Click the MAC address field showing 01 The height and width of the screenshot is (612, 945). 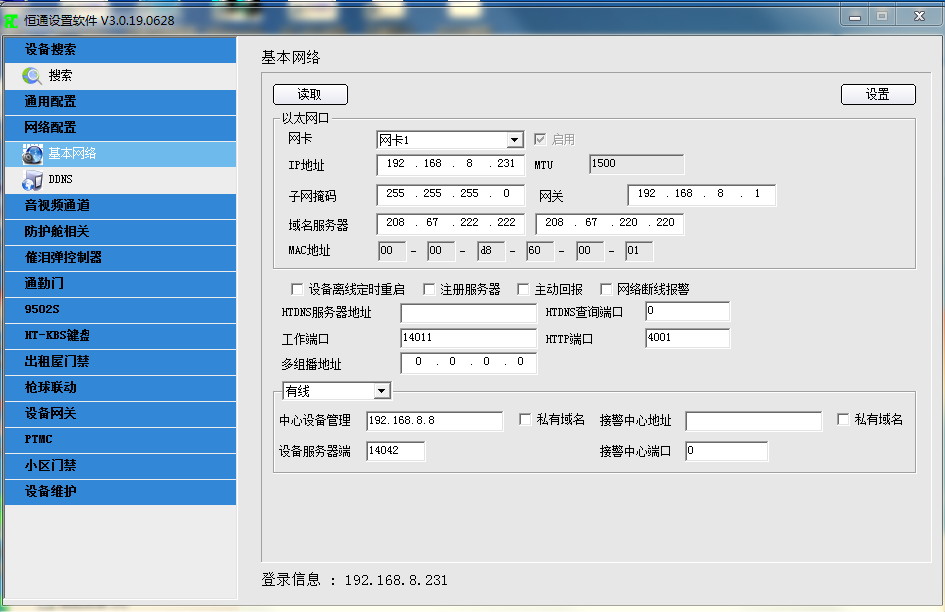coord(639,251)
